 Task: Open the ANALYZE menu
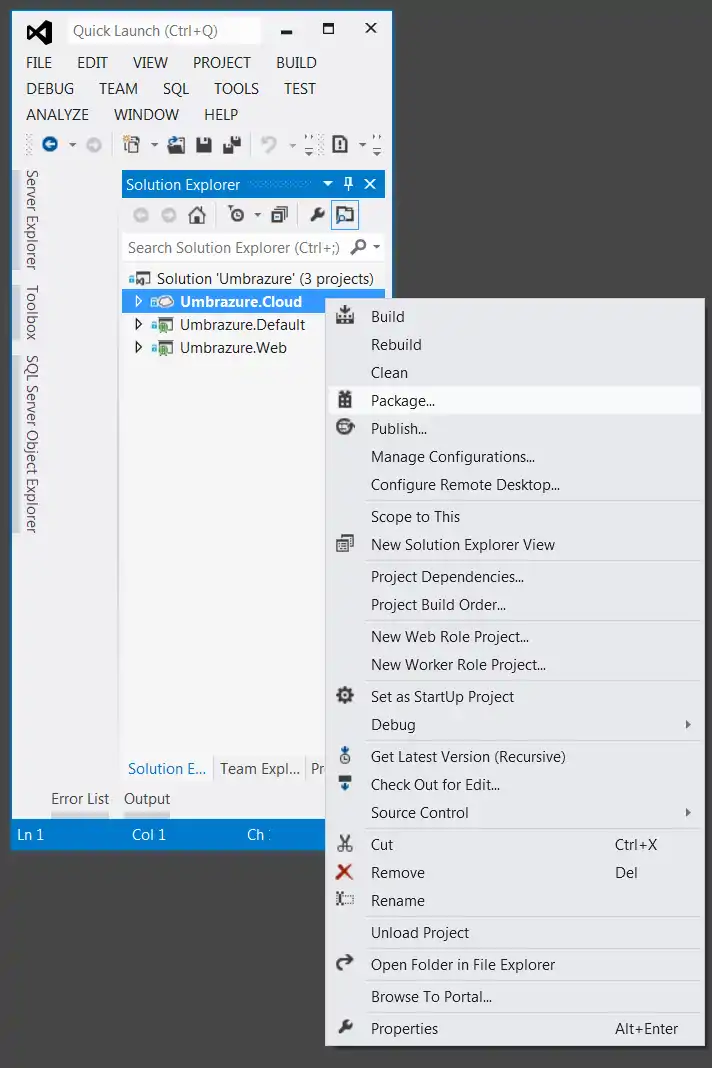[57, 114]
